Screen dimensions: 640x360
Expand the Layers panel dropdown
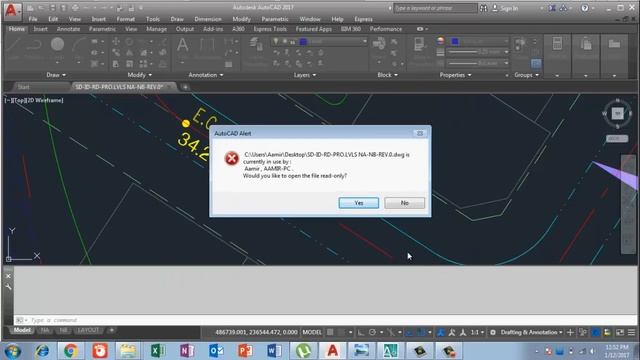coord(305,75)
